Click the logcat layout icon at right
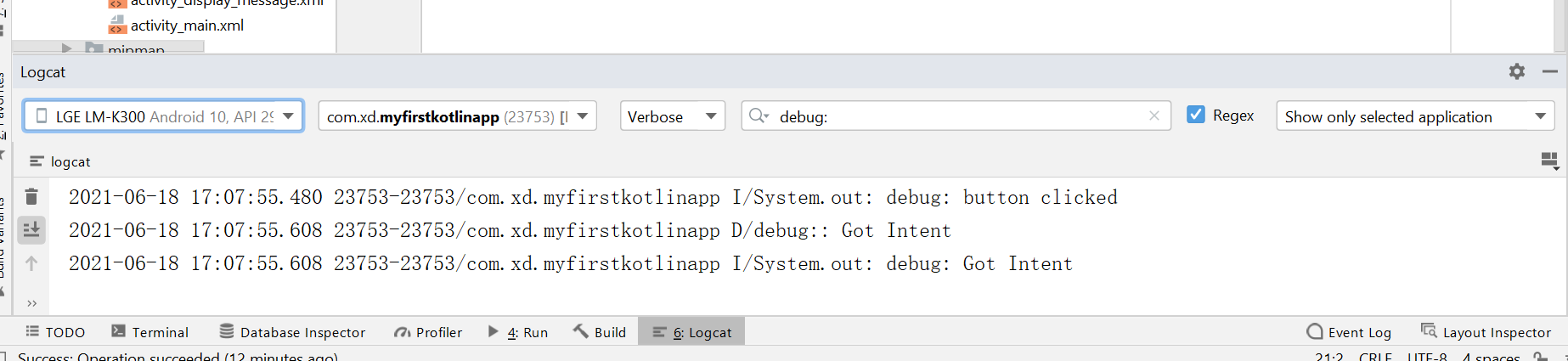This screenshot has height=361, width=1568. [1549, 161]
